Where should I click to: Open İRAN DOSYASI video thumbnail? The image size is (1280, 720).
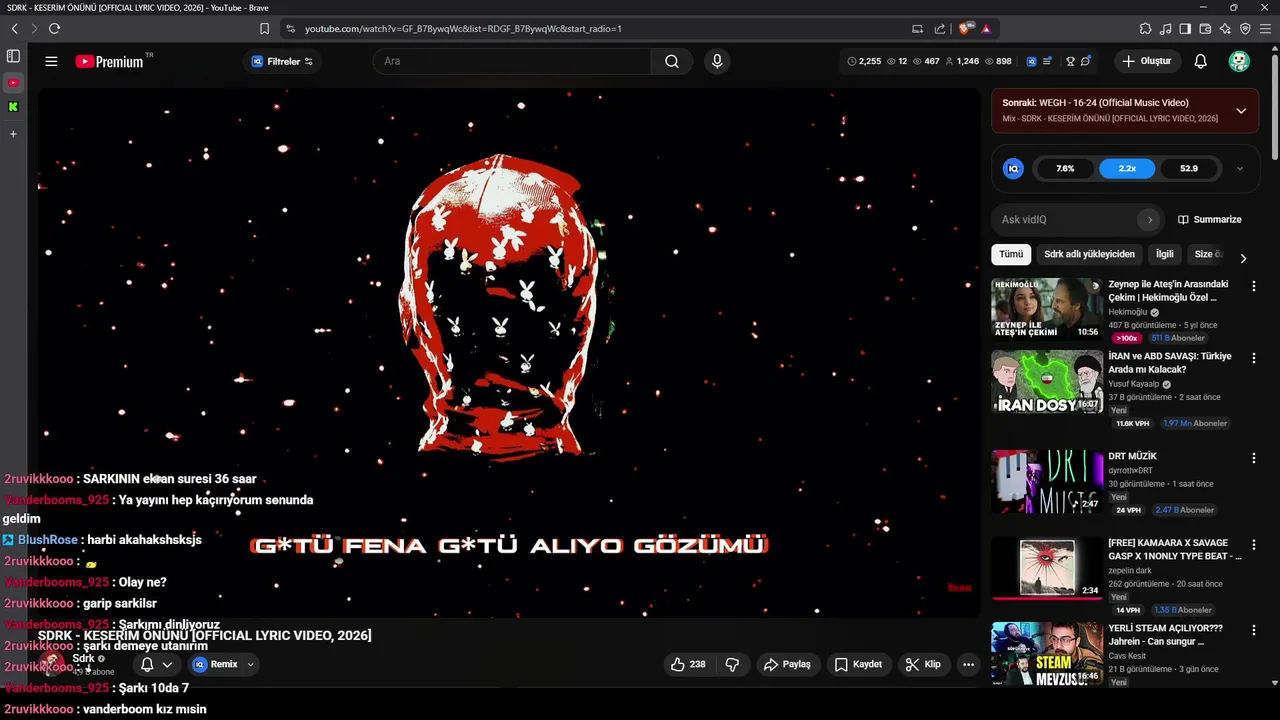[x=1047, y=381]
